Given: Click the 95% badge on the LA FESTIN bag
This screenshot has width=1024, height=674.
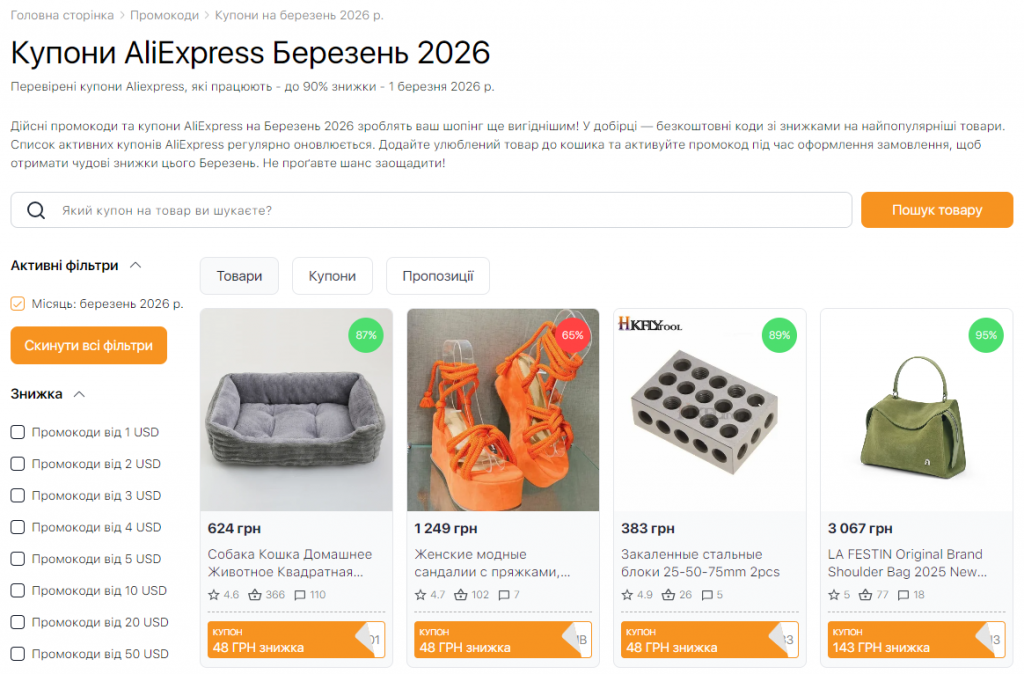Looking at the screenshot, I should (x=986, y=336).
